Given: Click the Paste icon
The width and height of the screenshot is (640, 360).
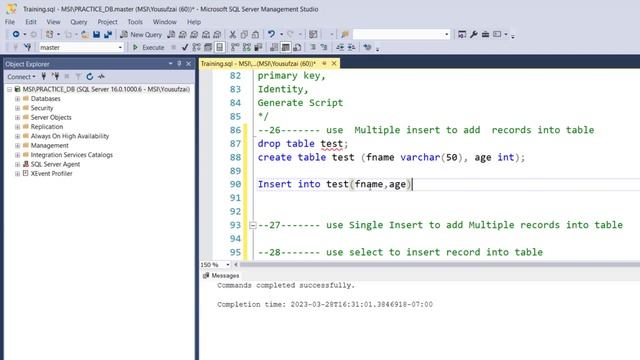Looking at the screenshot, I should point(256,35).
